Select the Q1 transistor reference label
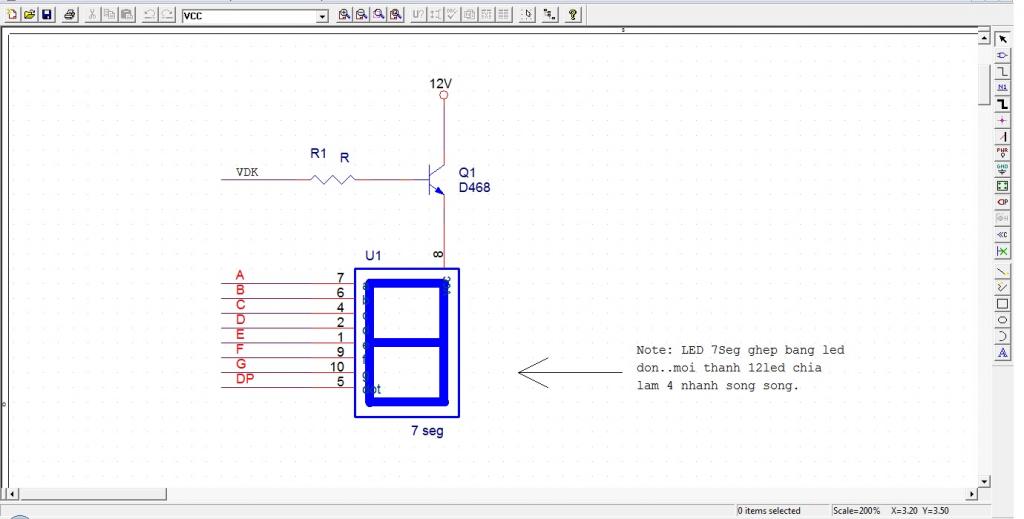Screen dimensions: 1024x519 467,172
